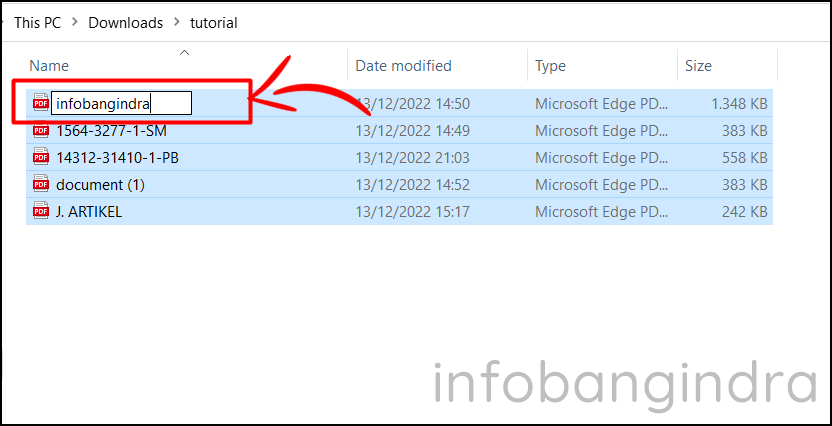Image resolution: width=832 pixels, height=426 pixels.
Task: Click the date 13/12/2022 14:49
Action: (412, 131)
